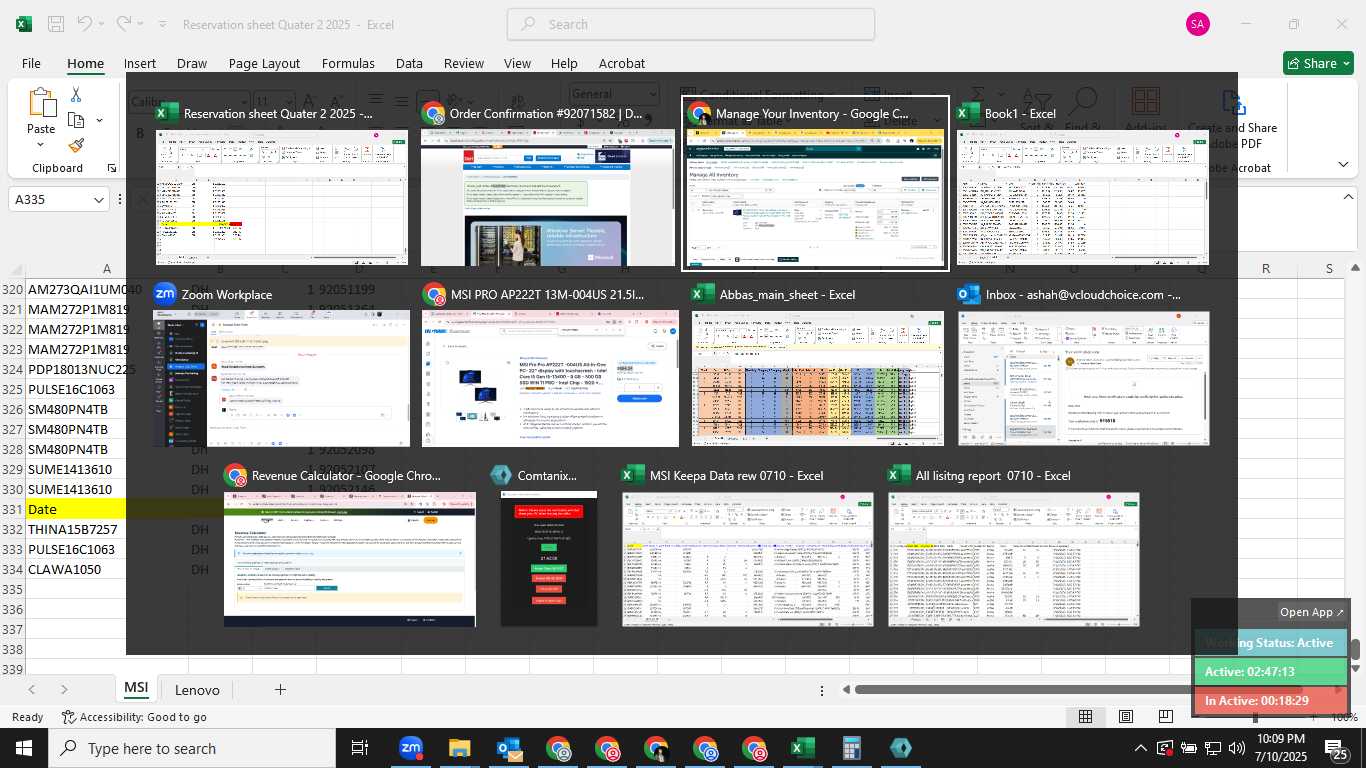This screenshot has height=768, width=1366.
Task: Switch to MSI Keepa Data rew 0710 thumbnail
Action: coord(747,546)
